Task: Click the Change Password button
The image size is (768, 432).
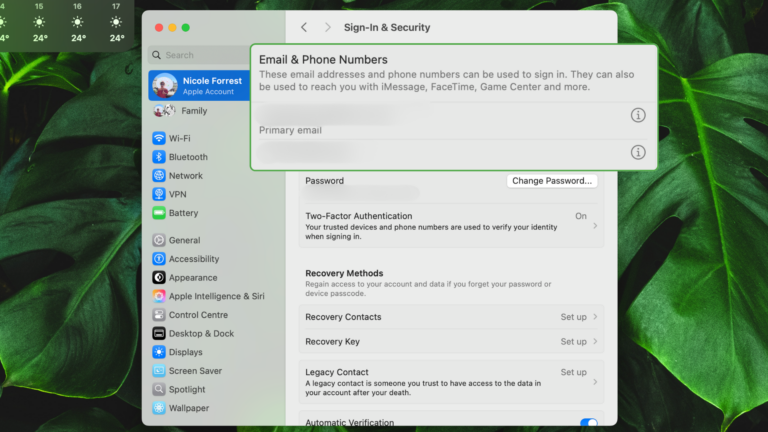Action: (552, 181)
